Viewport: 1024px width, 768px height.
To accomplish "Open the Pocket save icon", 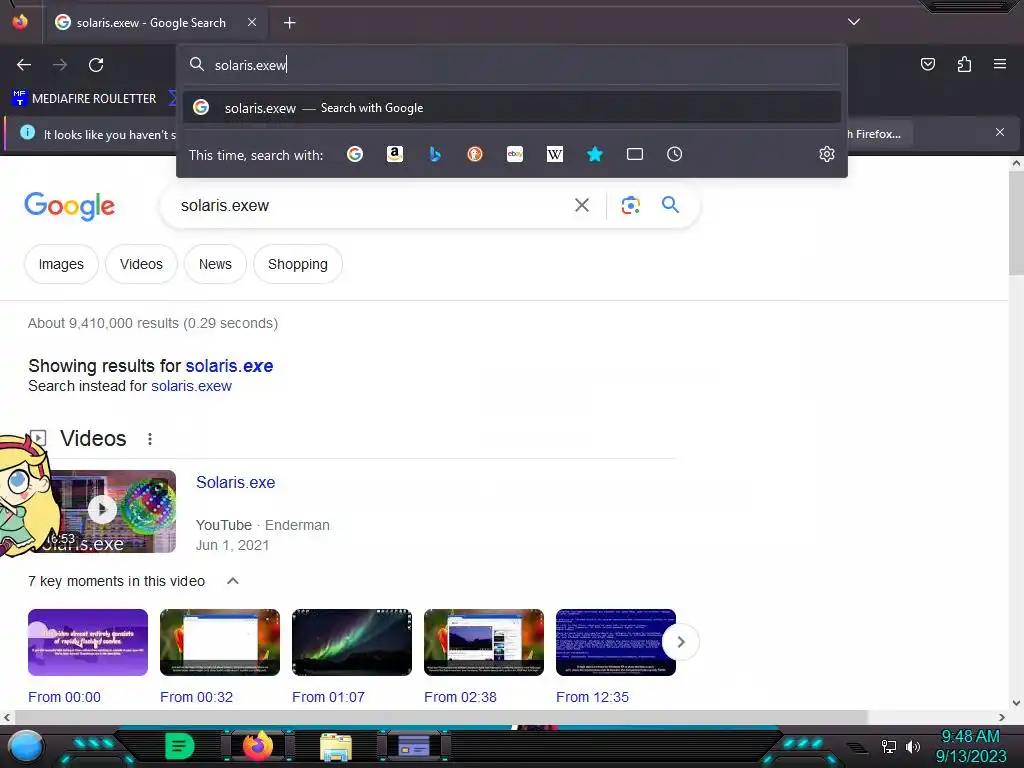I will coord(927,64).
